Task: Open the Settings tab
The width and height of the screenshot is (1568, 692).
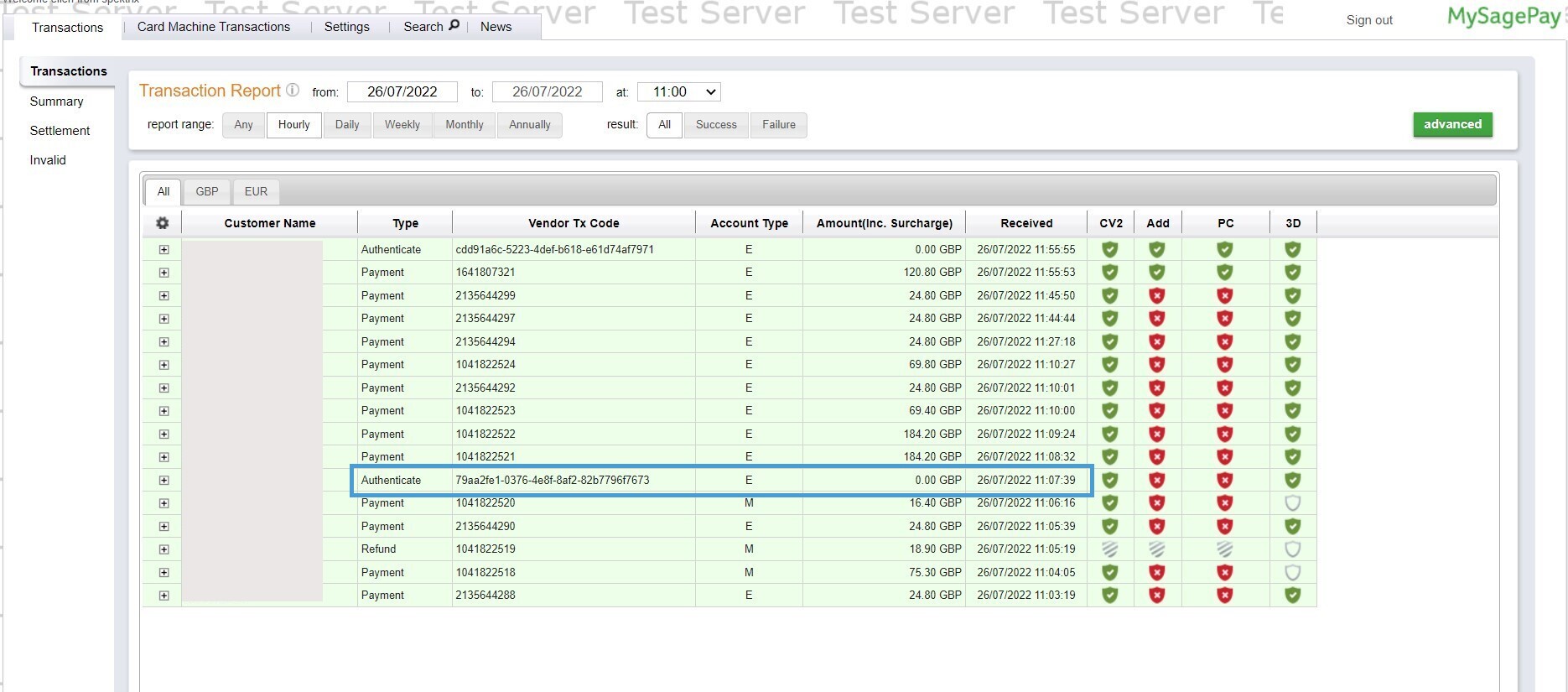Action: 347,27
